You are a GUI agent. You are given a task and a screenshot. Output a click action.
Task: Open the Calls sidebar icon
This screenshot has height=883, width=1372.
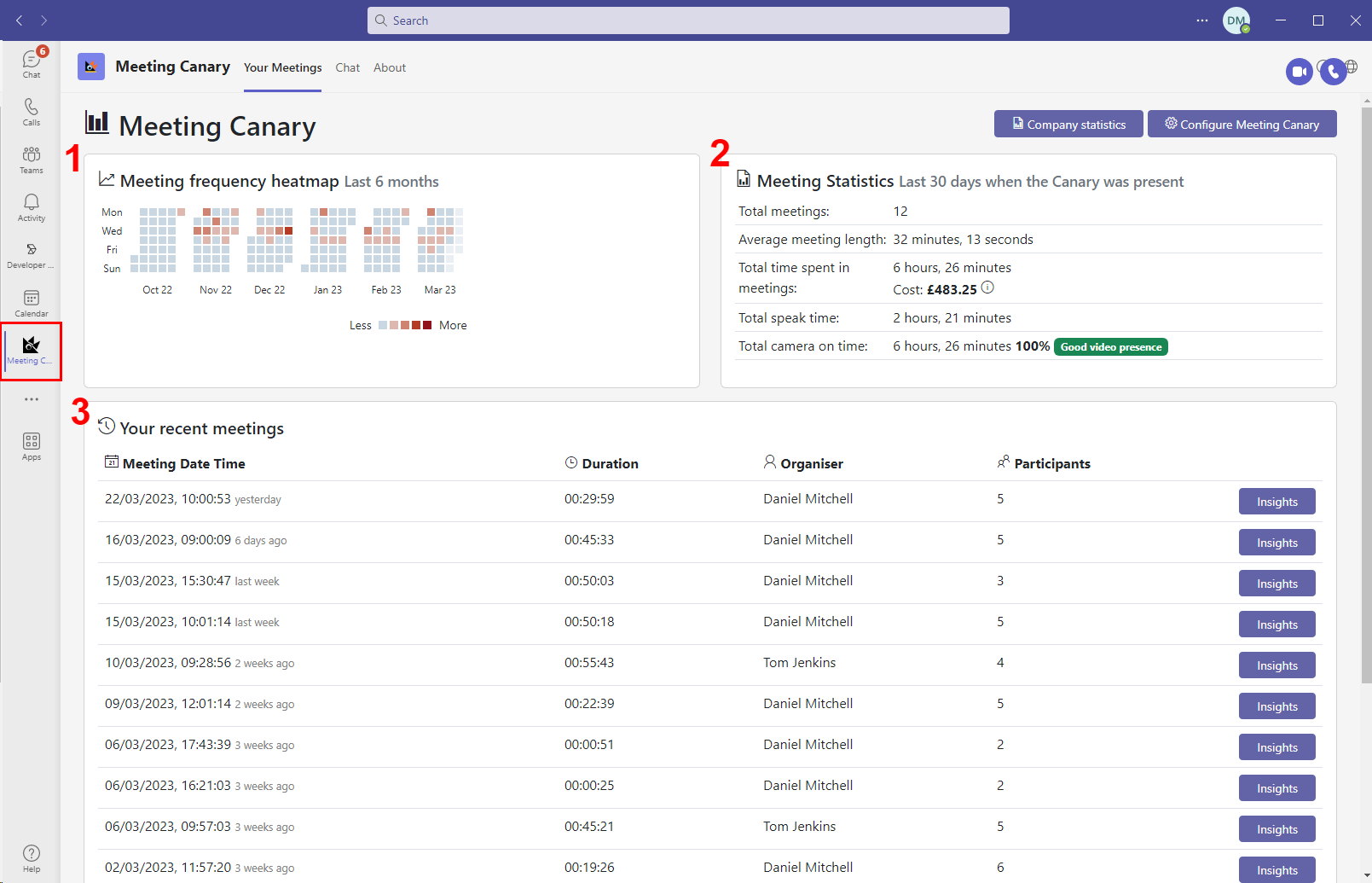32,111
